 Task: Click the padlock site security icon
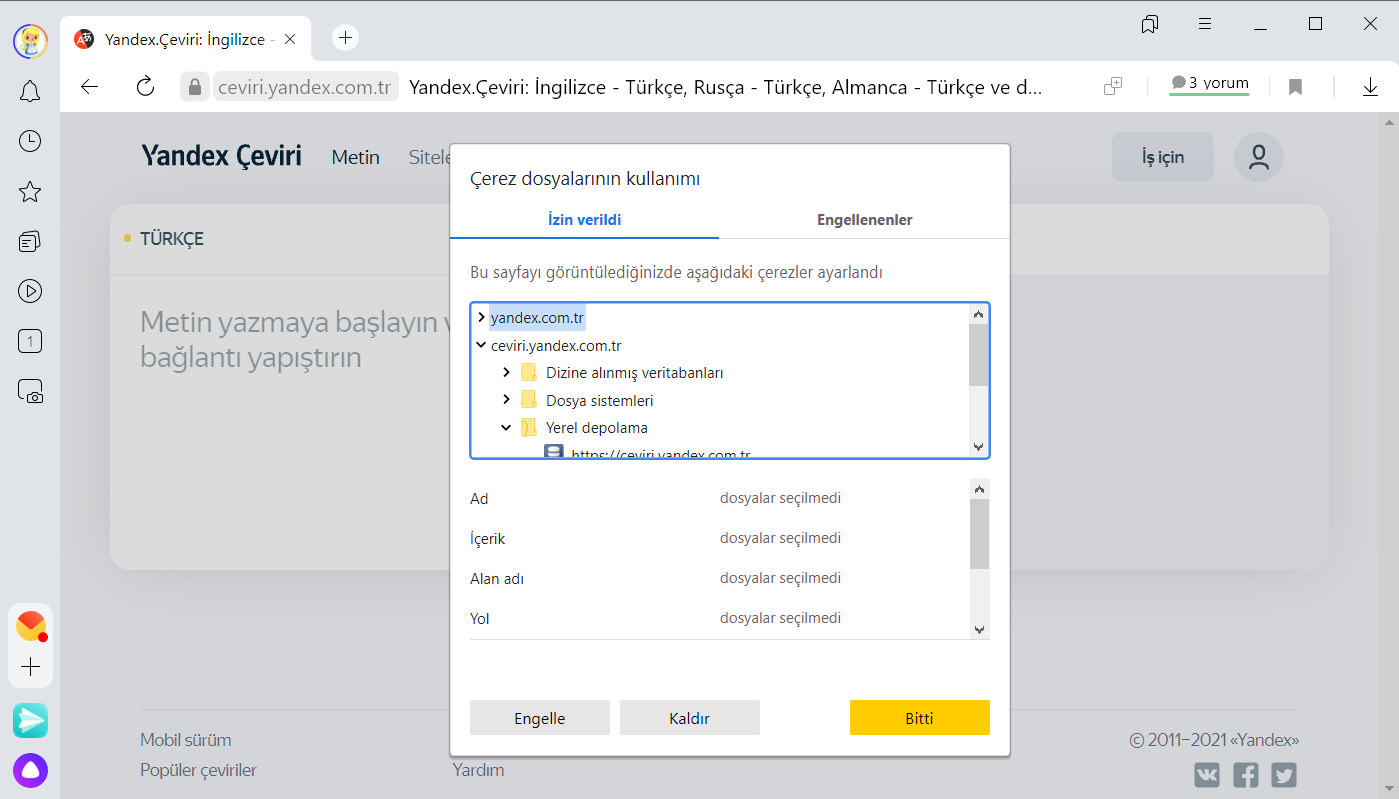(195, 87)
